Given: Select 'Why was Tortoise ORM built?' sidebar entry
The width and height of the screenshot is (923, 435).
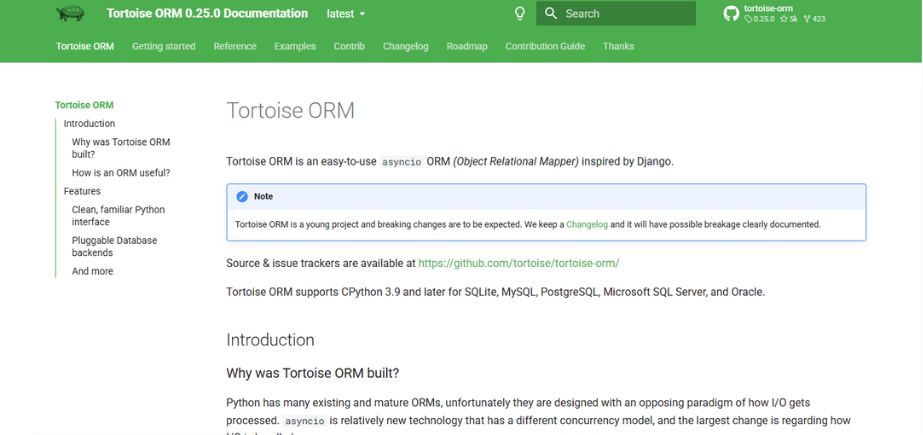Looking at the screenshot, I should click(121, 148).
